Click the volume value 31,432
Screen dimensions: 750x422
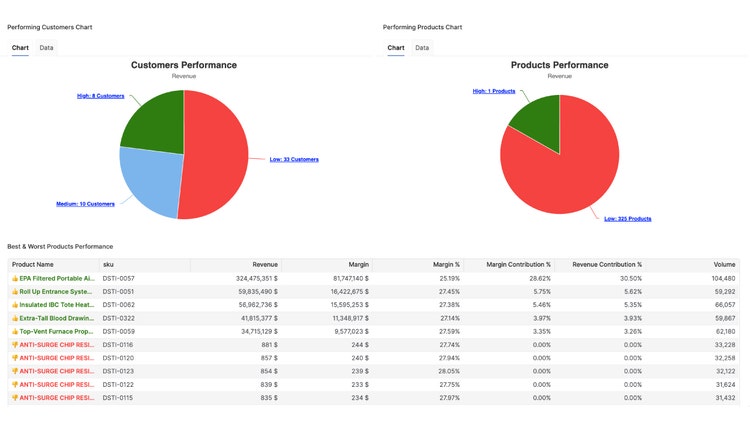pyautogui.click(x=726, y=398)
